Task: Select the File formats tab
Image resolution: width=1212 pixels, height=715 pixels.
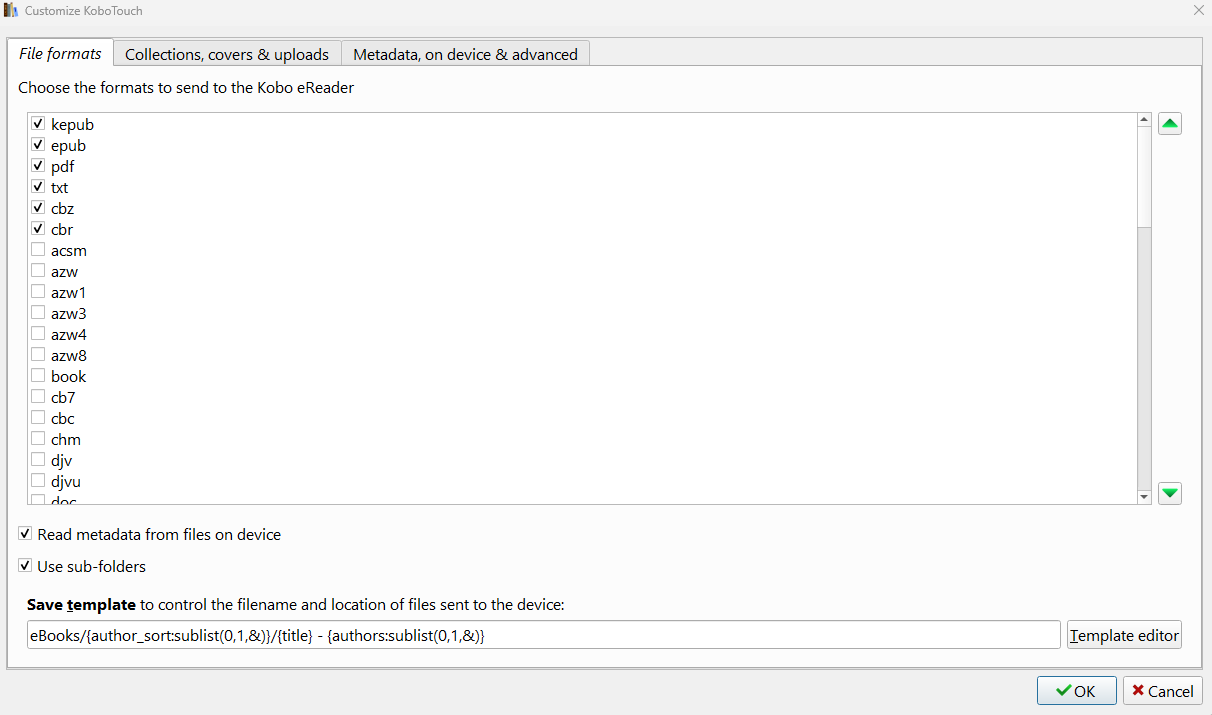Action: pos(60,54)
